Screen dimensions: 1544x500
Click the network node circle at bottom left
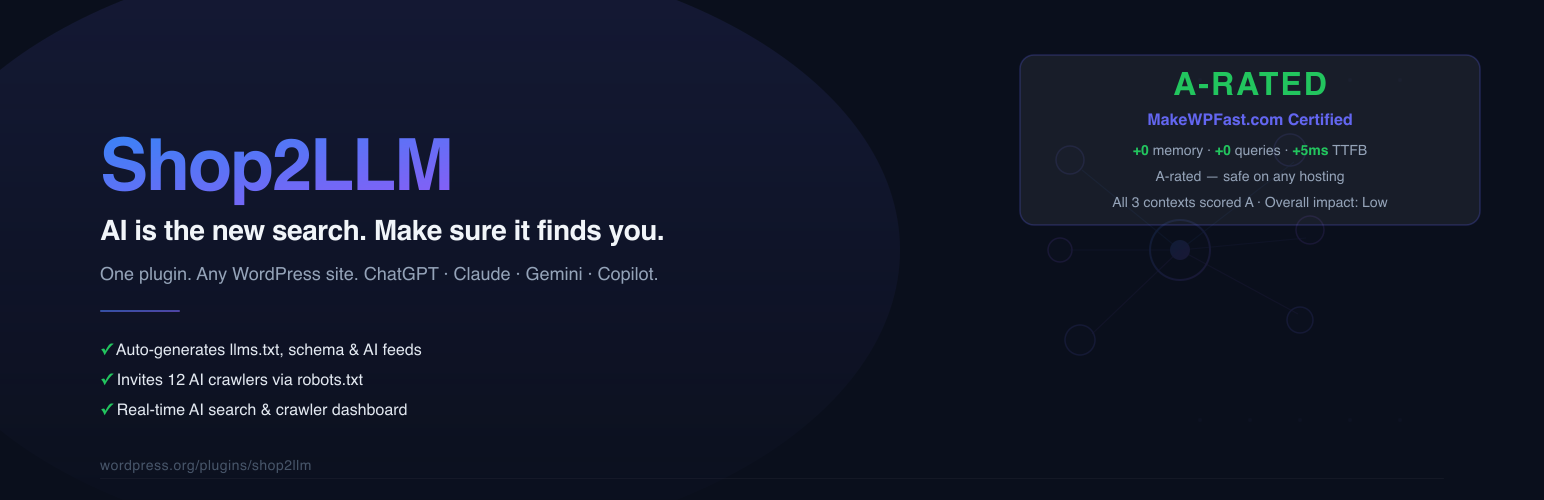pos(1080,340)
